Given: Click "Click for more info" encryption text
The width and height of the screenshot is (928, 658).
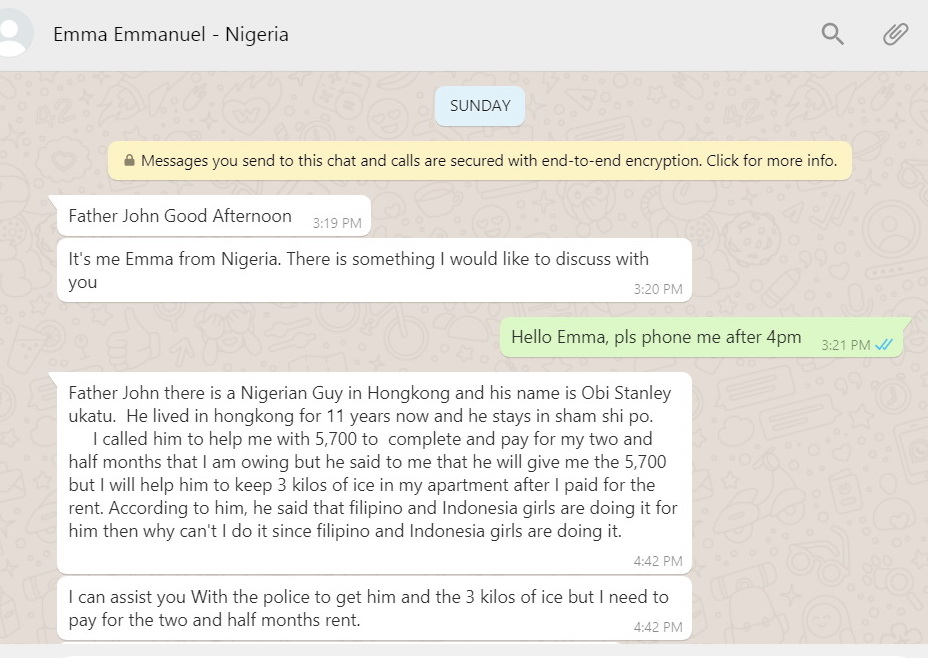Looking at the screenshot, I should [x=772, y=160].
